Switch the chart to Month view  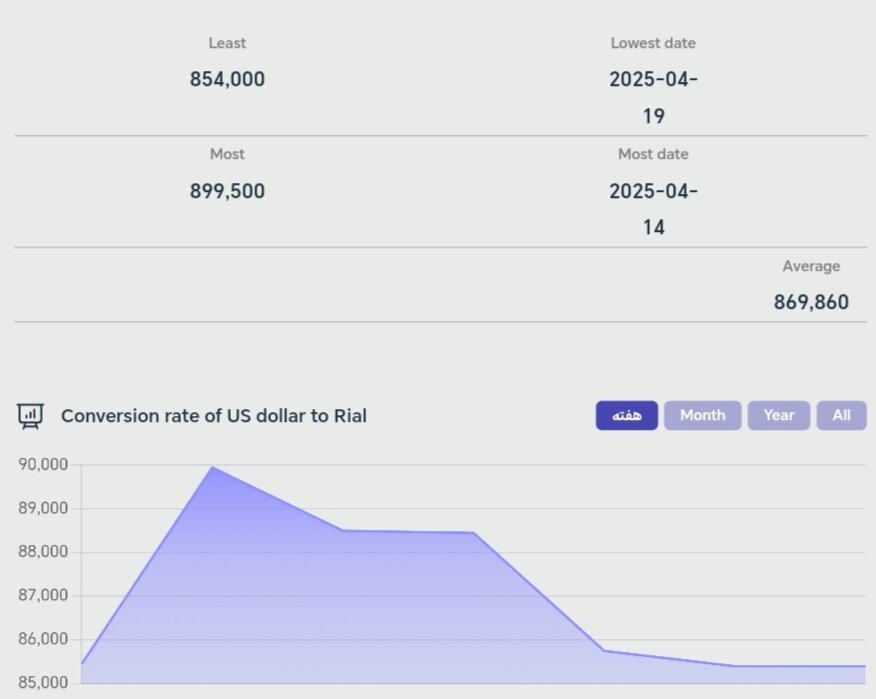702,416
